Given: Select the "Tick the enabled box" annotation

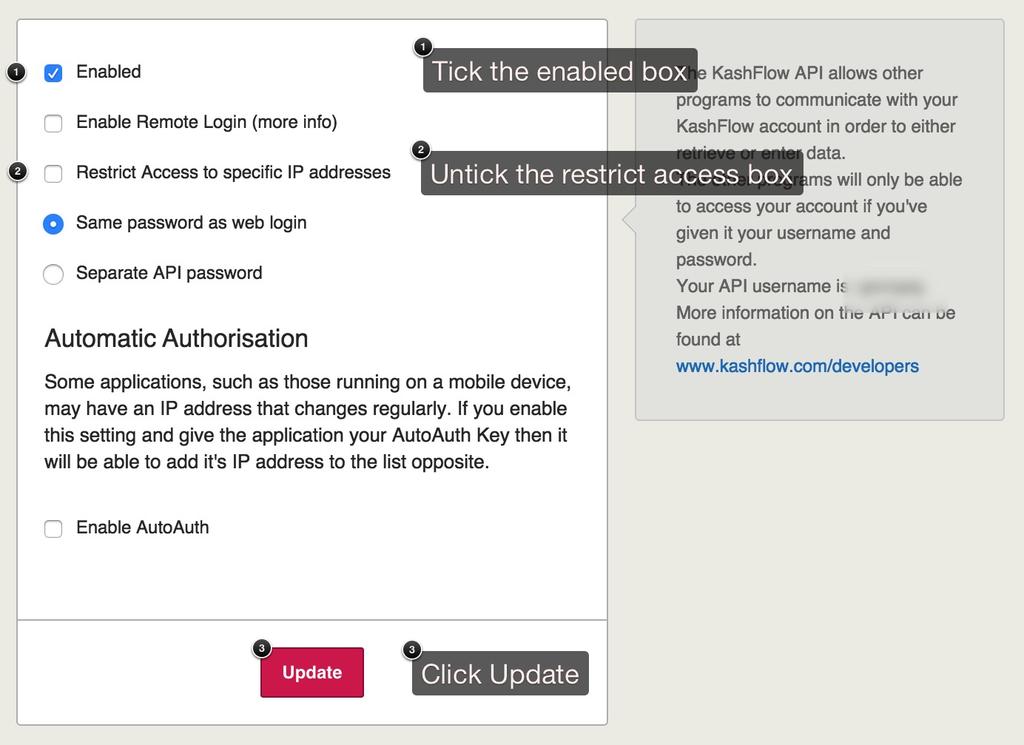Looking at the screenshot, I should click(x=560, y=71).
